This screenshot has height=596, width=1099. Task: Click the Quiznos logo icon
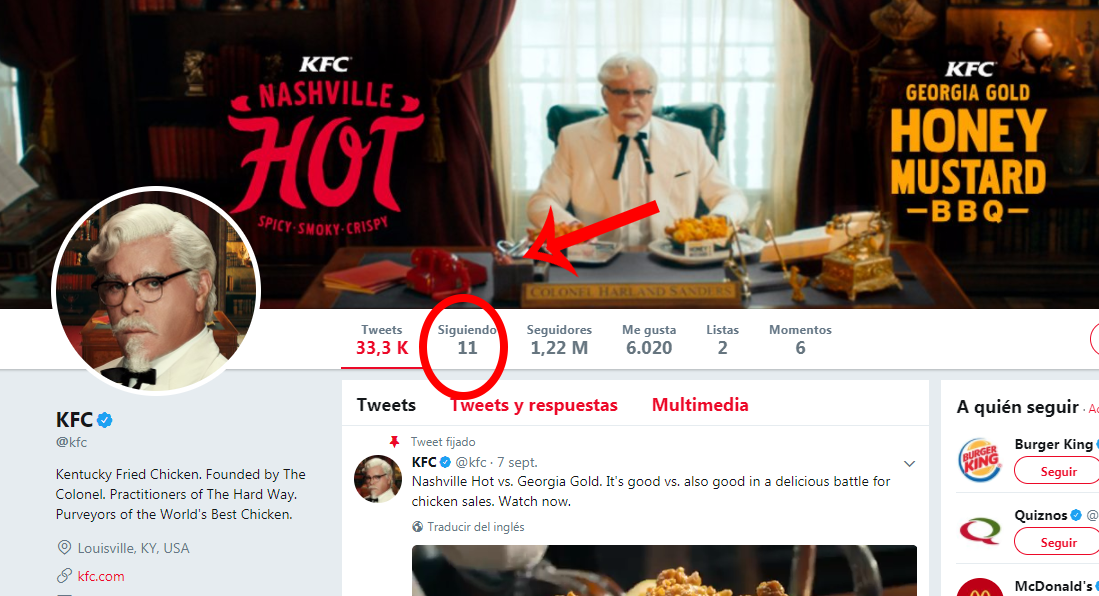coord(980,529)
